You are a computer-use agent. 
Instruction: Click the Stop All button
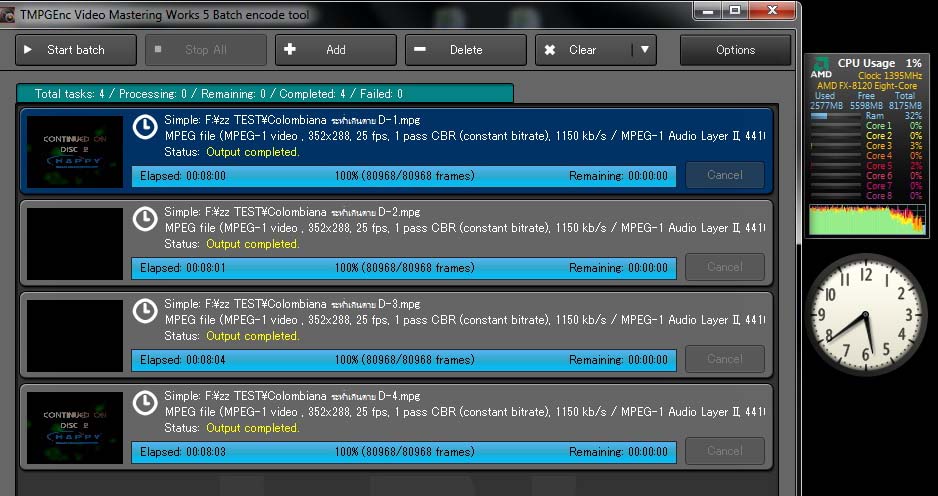pyautogui.click(x=206, y=50)
